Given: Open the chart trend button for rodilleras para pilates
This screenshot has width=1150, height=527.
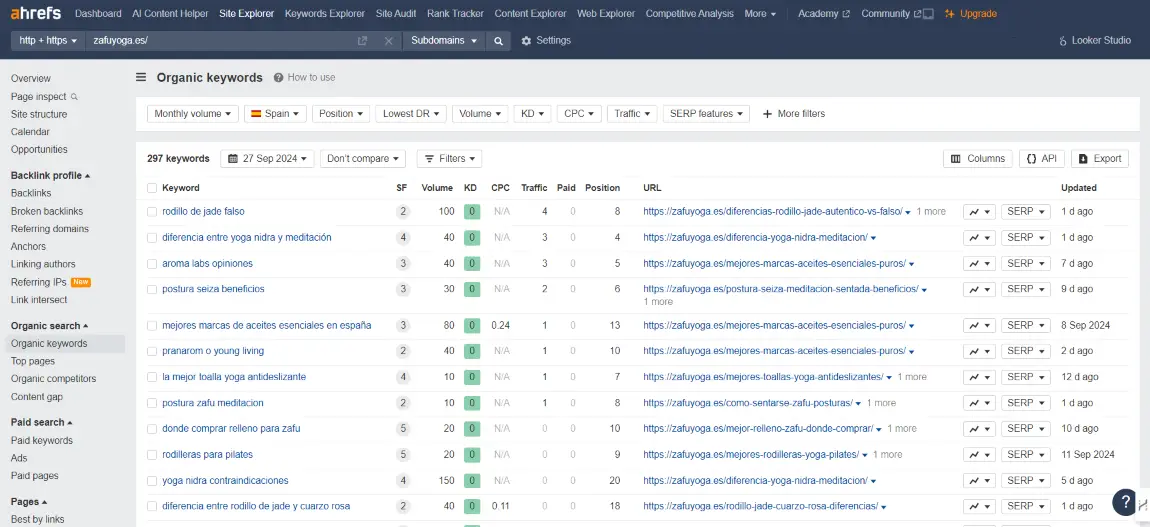Looking at the screenshot, I should click(979, 454).
